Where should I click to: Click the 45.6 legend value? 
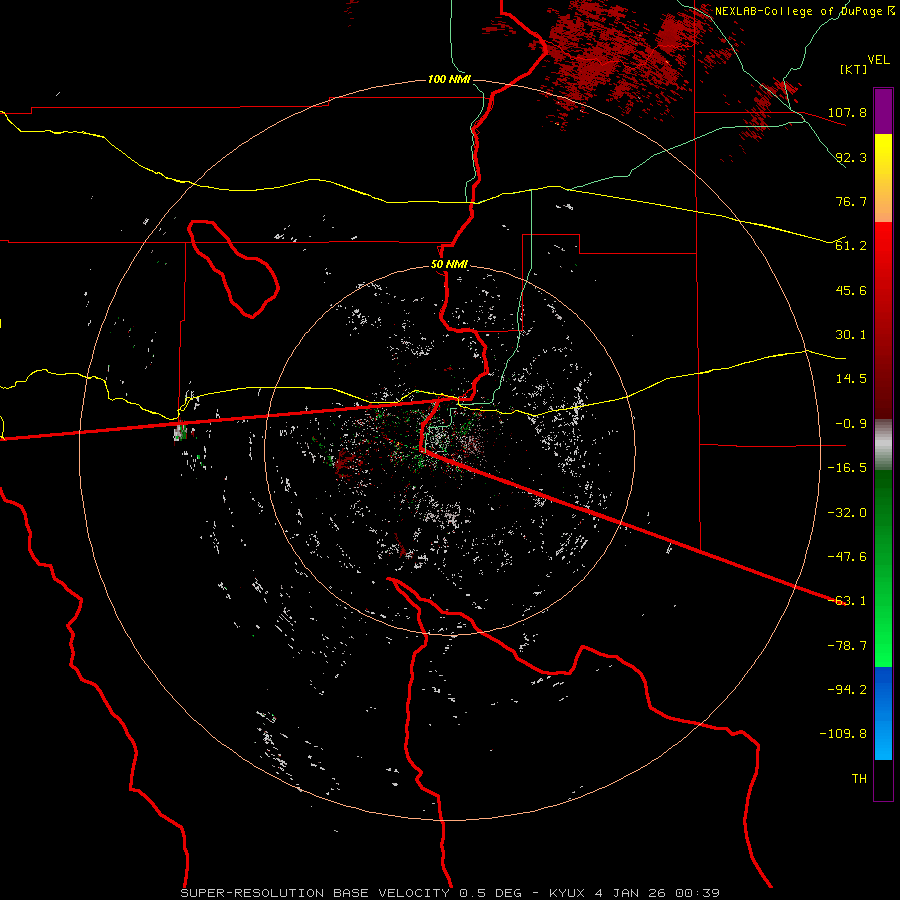click(x=851, y=290)
